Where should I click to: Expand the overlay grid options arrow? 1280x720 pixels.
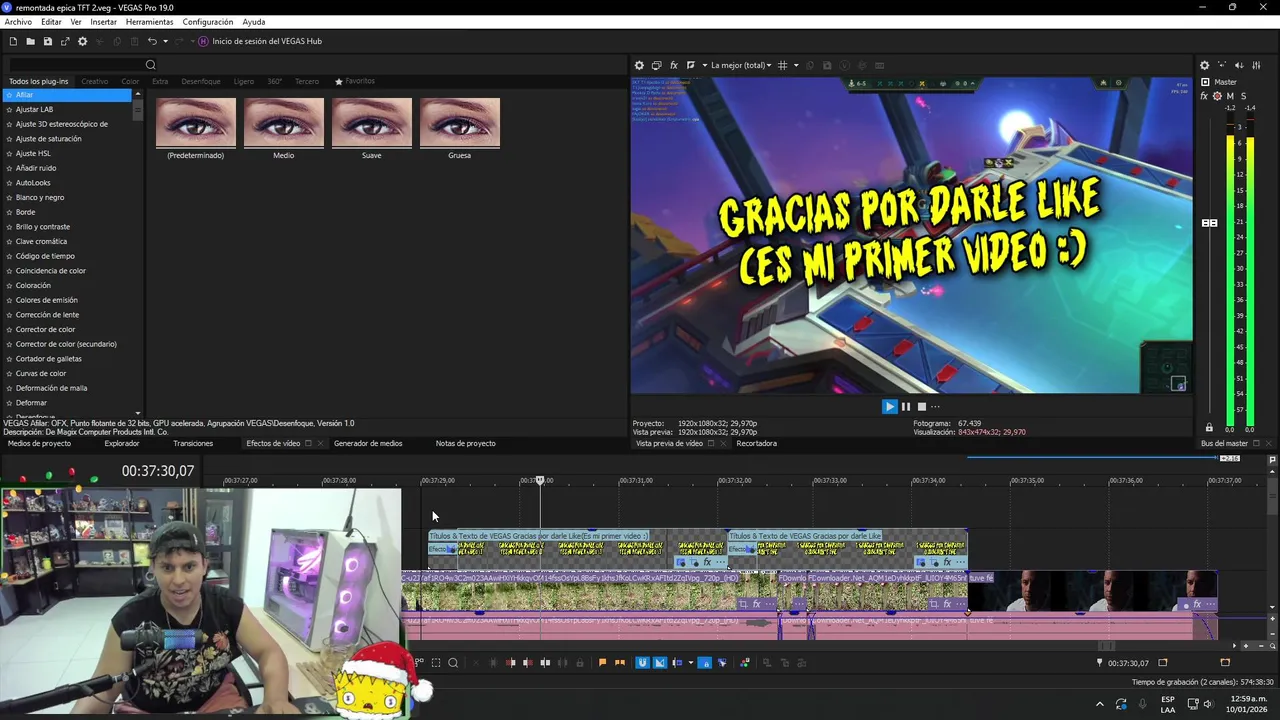click(796, 65)
